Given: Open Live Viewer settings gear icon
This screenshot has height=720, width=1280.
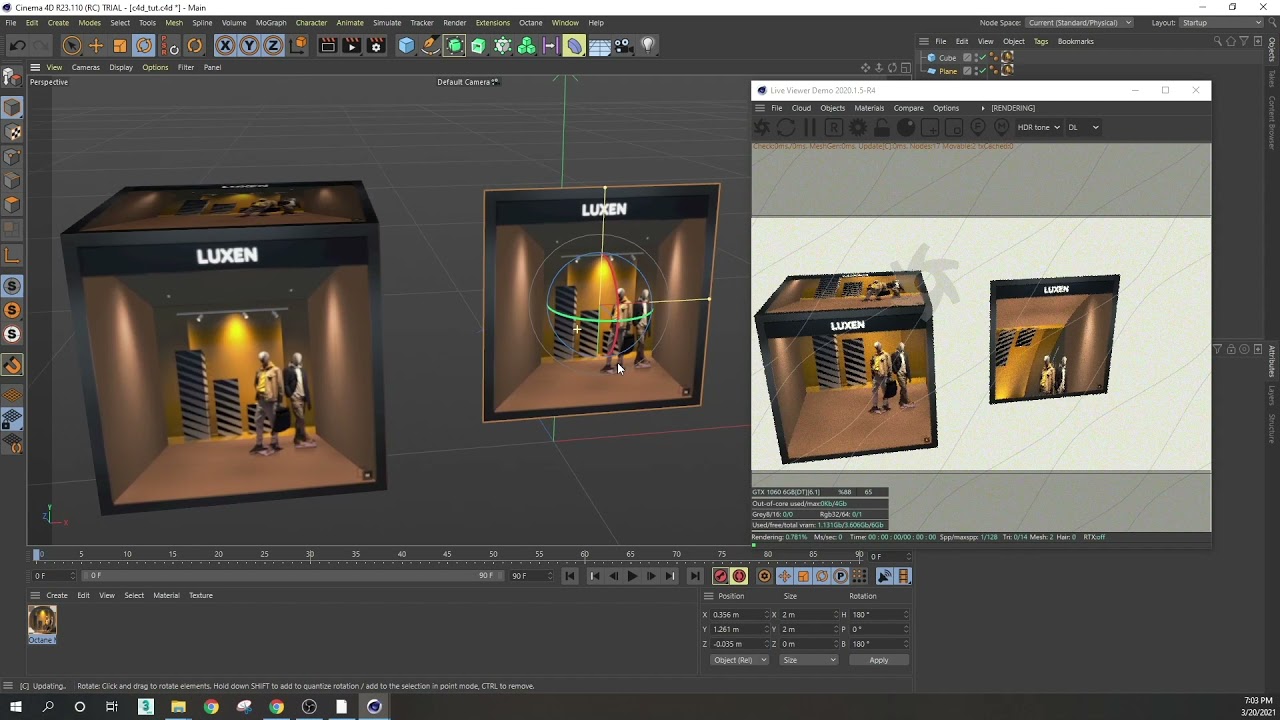Looking at the screenshot, I should click(858, 127).
